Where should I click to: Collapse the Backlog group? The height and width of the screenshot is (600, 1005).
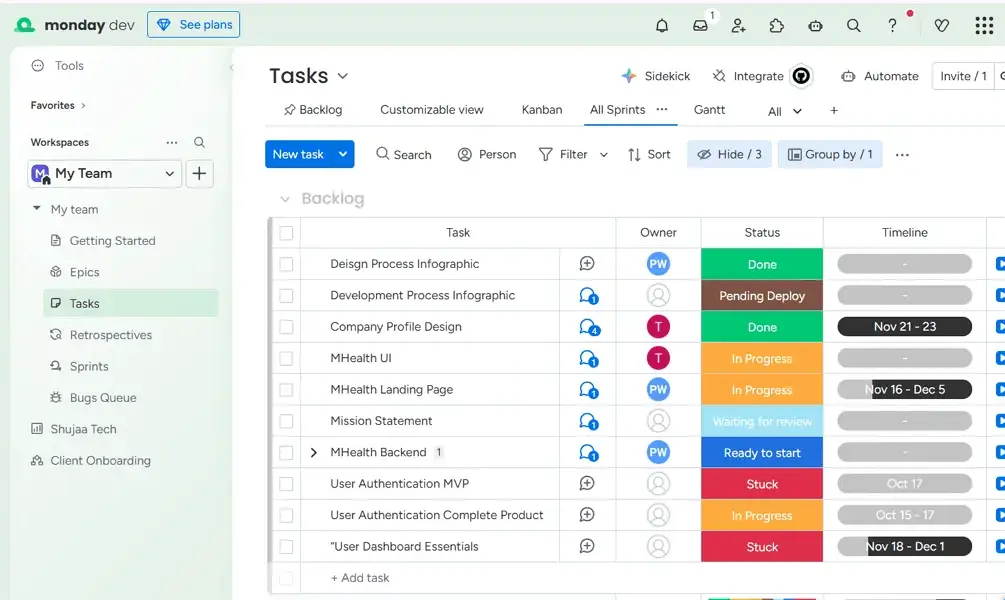tap(285, 198)
